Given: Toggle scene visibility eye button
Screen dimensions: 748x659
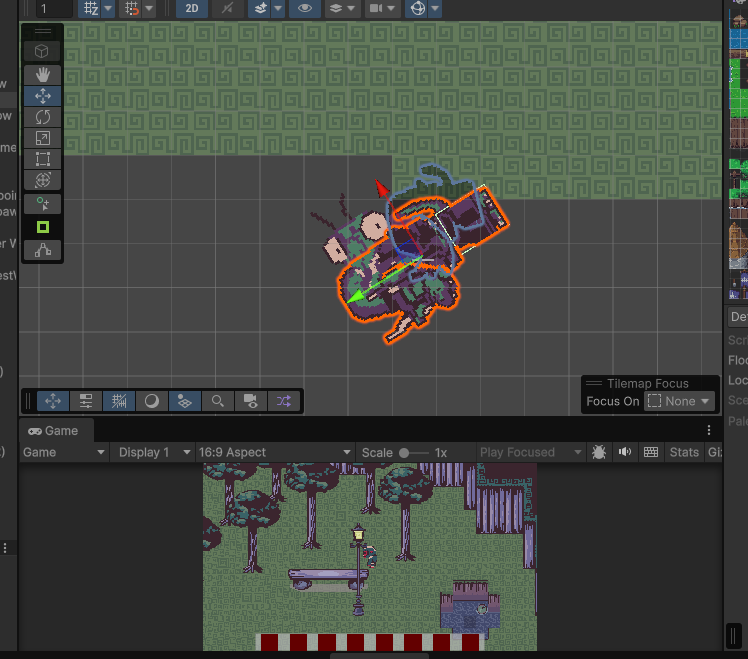Looking at the screenshot, I should [305, 8].
